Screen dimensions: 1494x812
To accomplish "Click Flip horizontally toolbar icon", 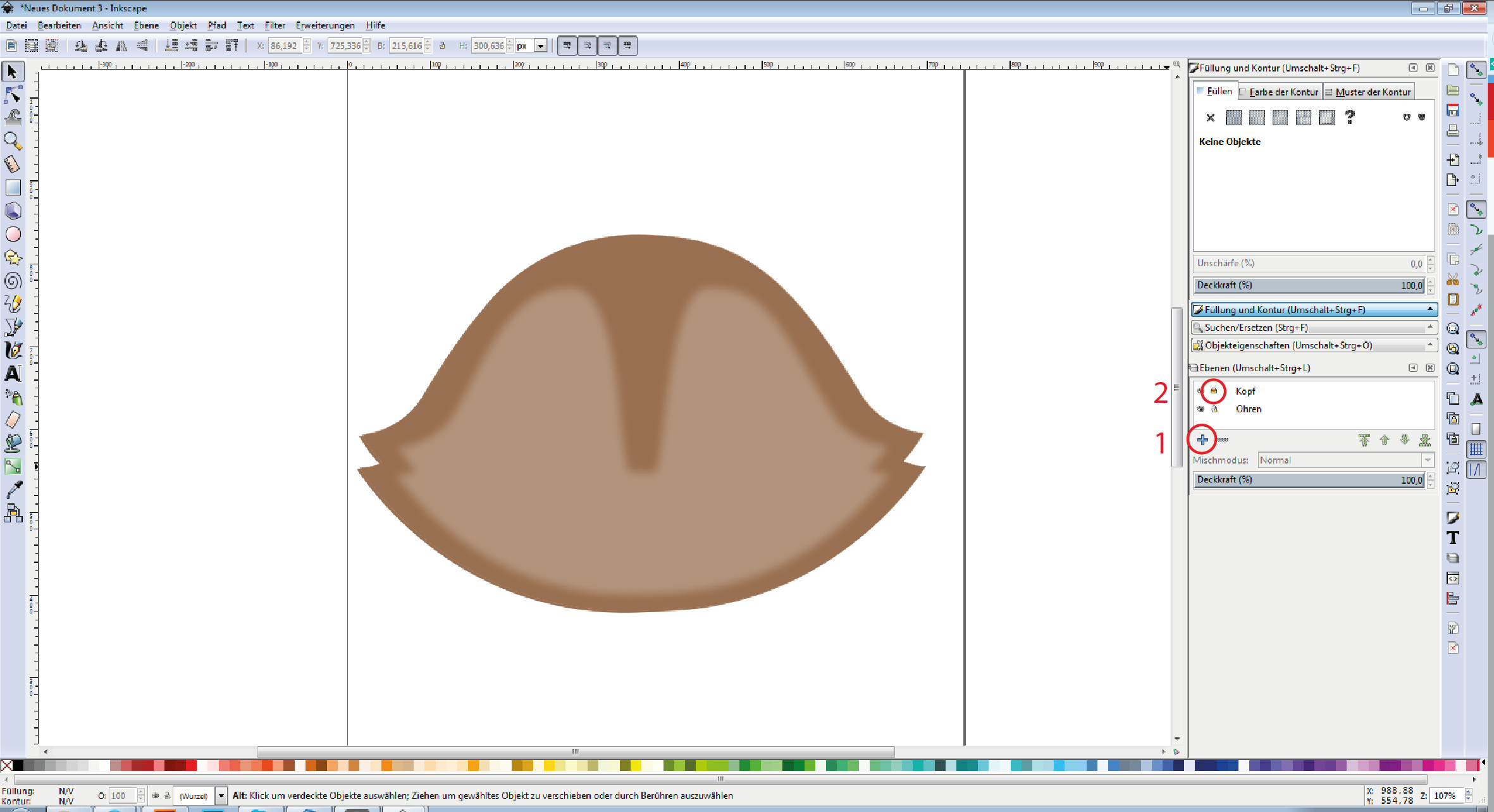I will coord(121,46).
